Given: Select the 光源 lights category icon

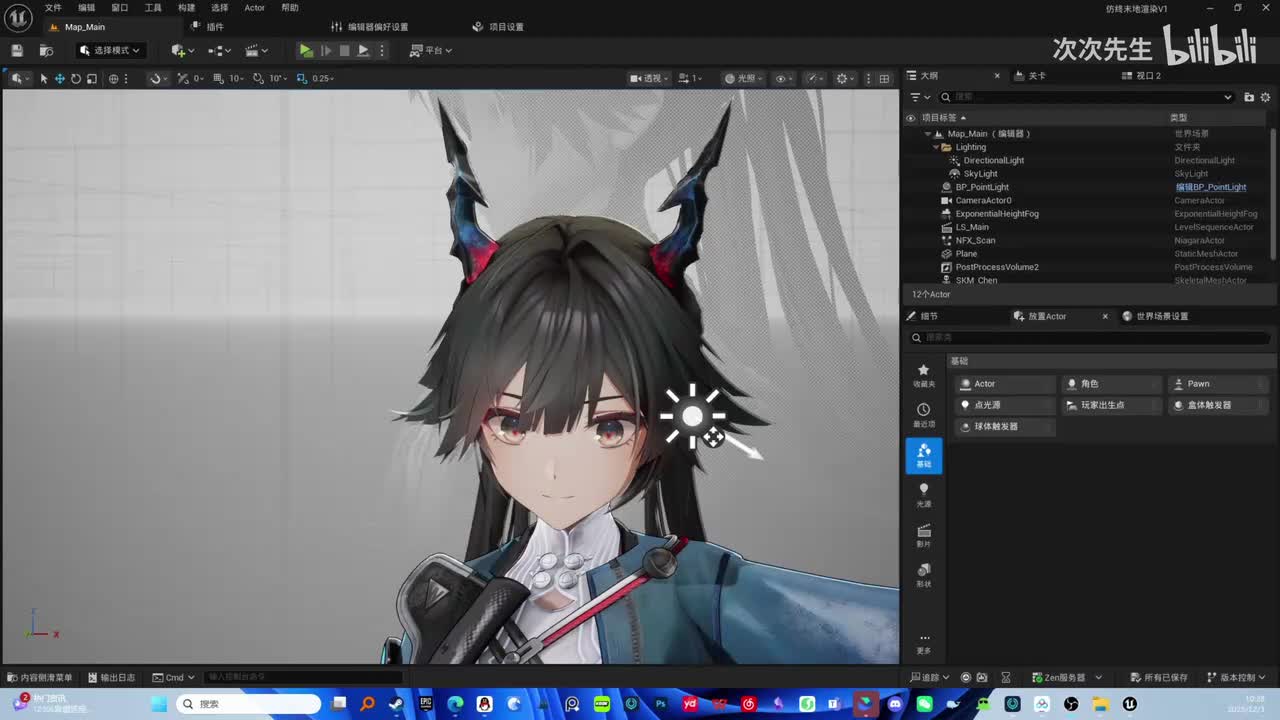Looking at the screenshot, I should pos(924,495).
